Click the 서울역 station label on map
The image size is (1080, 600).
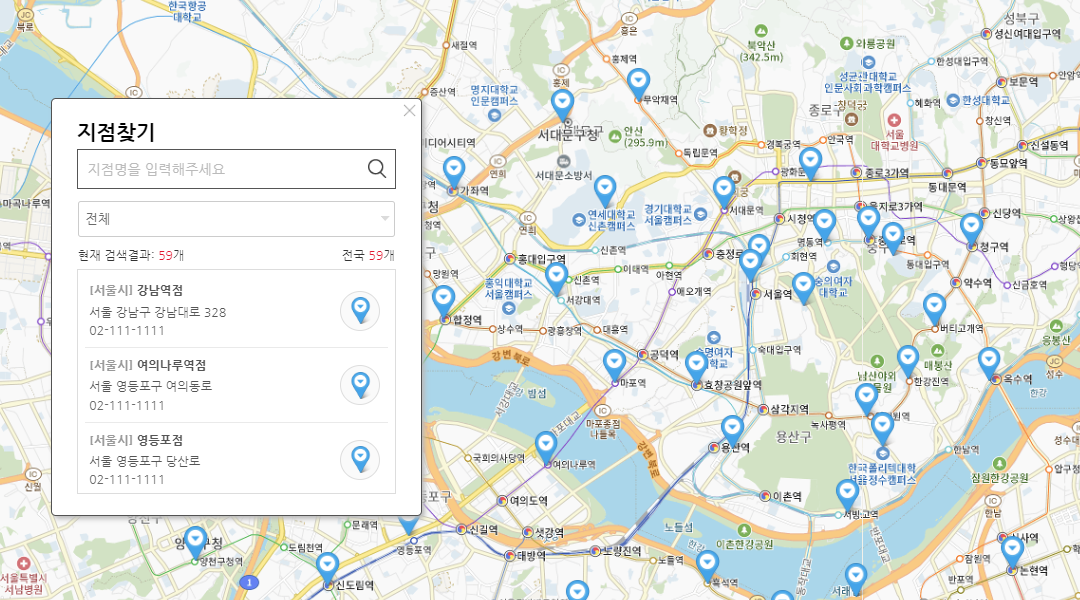[778, 294]
